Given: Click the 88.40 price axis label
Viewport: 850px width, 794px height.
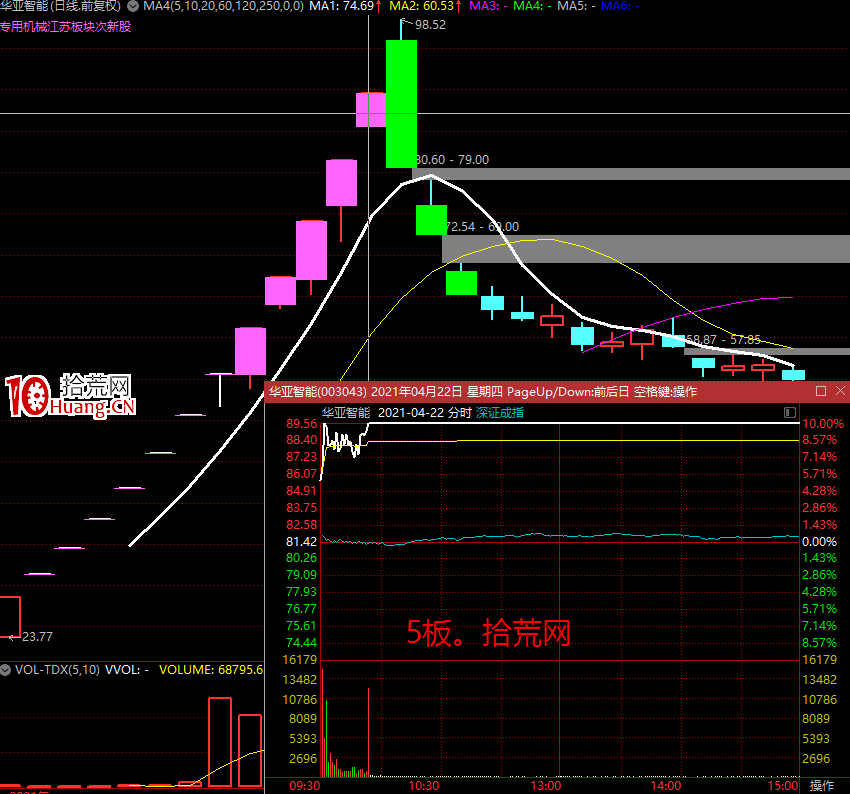Looking at the screenshot, I should click(x=301, y=440).
